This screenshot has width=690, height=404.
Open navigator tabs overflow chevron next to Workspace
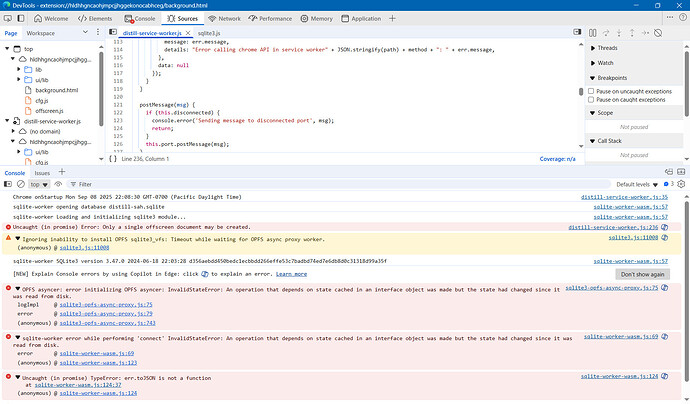tap(85, 32)
